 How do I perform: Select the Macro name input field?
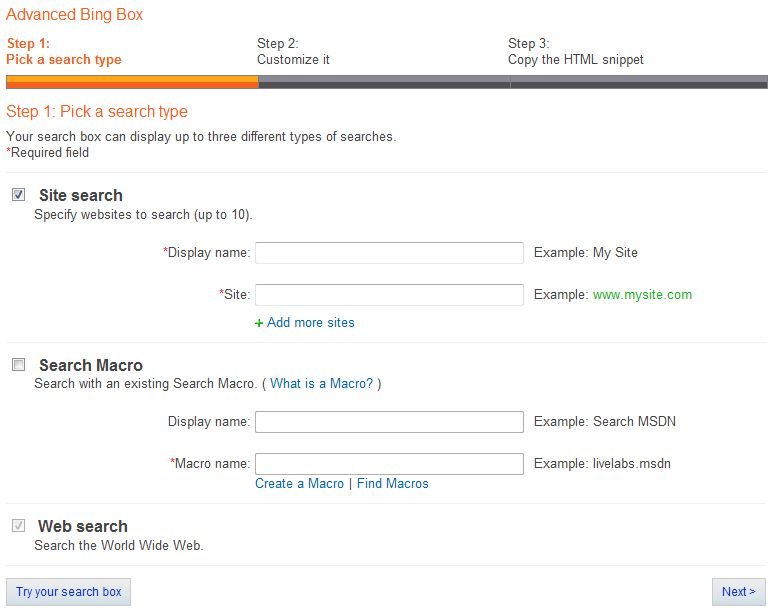pos(389,464)
